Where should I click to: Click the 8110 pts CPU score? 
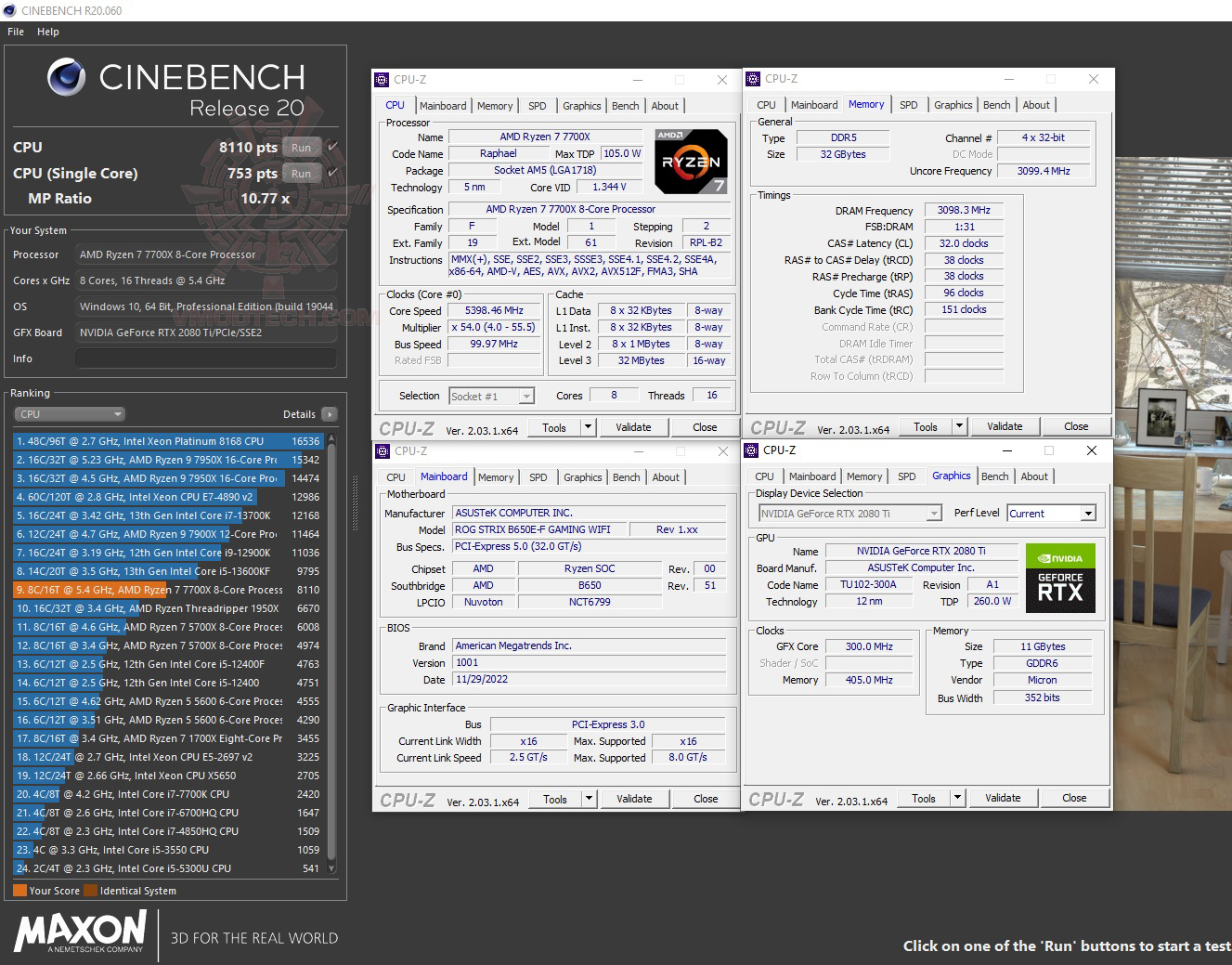pos(248,147)
